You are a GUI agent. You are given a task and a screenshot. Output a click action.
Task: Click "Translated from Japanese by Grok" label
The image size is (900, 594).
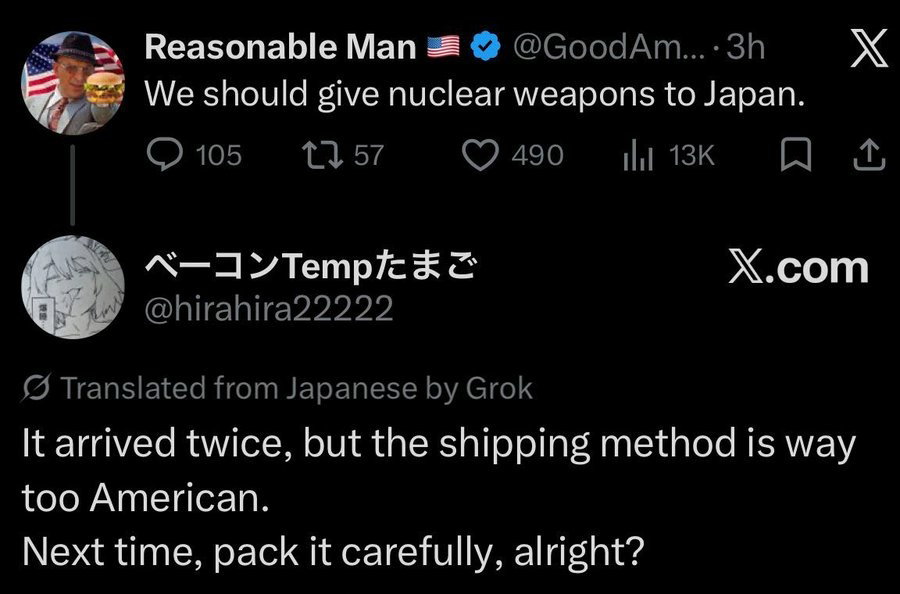(297, 388)
